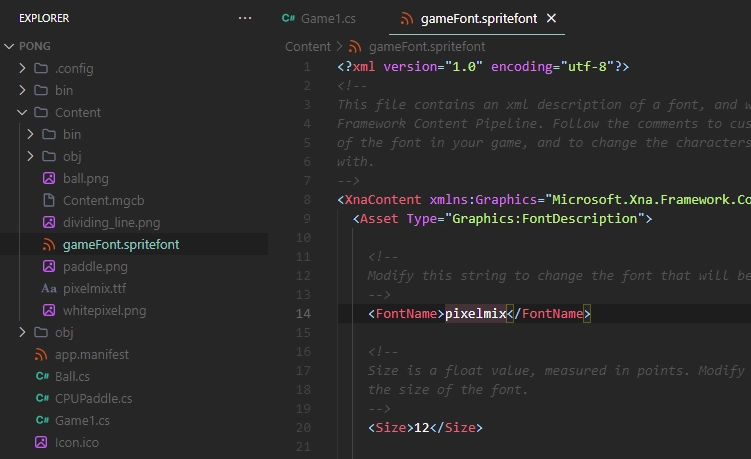Open dividing_line.png in the explorer

point(112,222)
